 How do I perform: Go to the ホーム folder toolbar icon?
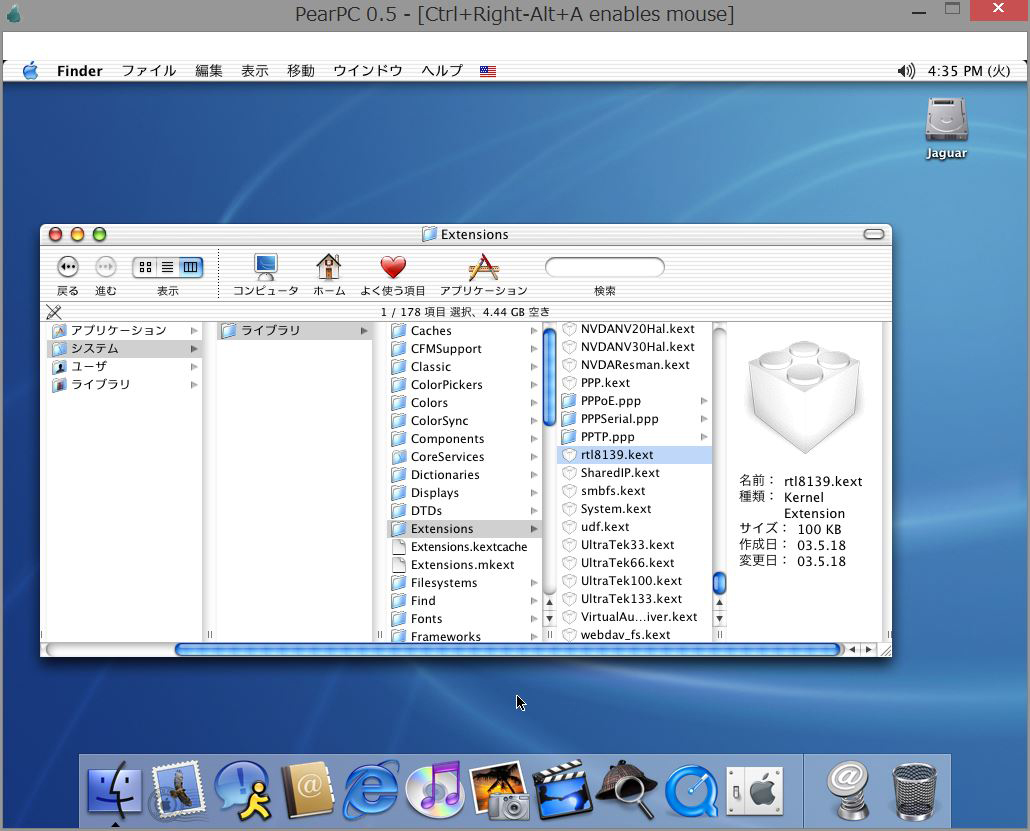(x=328, y=267)
